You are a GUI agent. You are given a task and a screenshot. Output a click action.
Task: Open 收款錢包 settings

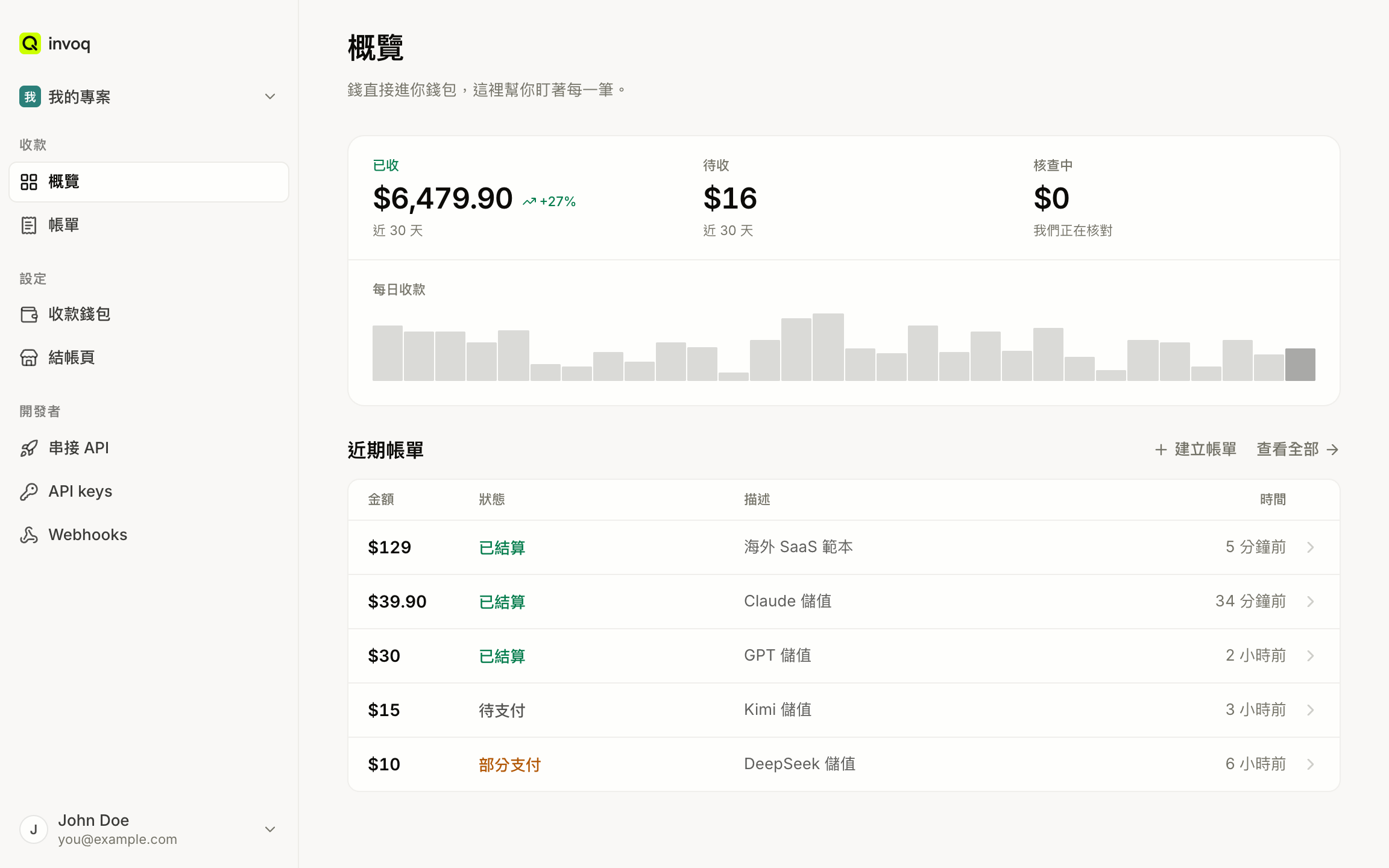point(149,314)
